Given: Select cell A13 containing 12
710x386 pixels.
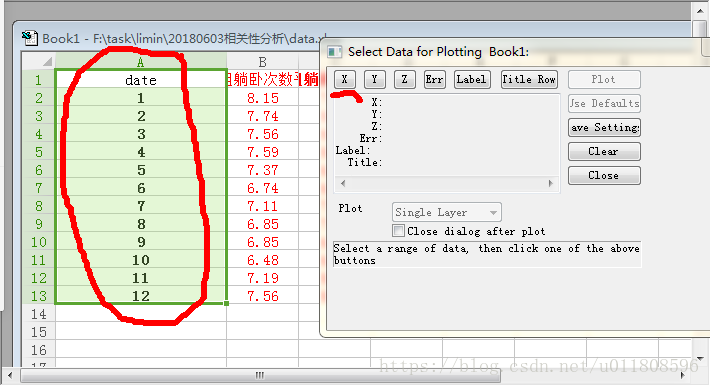Looking at the screenshot, I should click(x=141, y=296).
